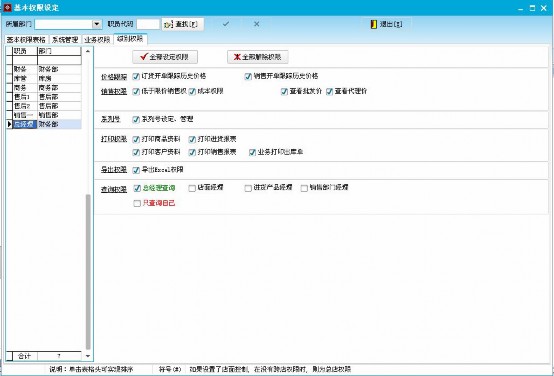Viewport: 554px width, 376px height.
Task: Click the employee list vertical scrollbar thumb
Action: point(88,271)
